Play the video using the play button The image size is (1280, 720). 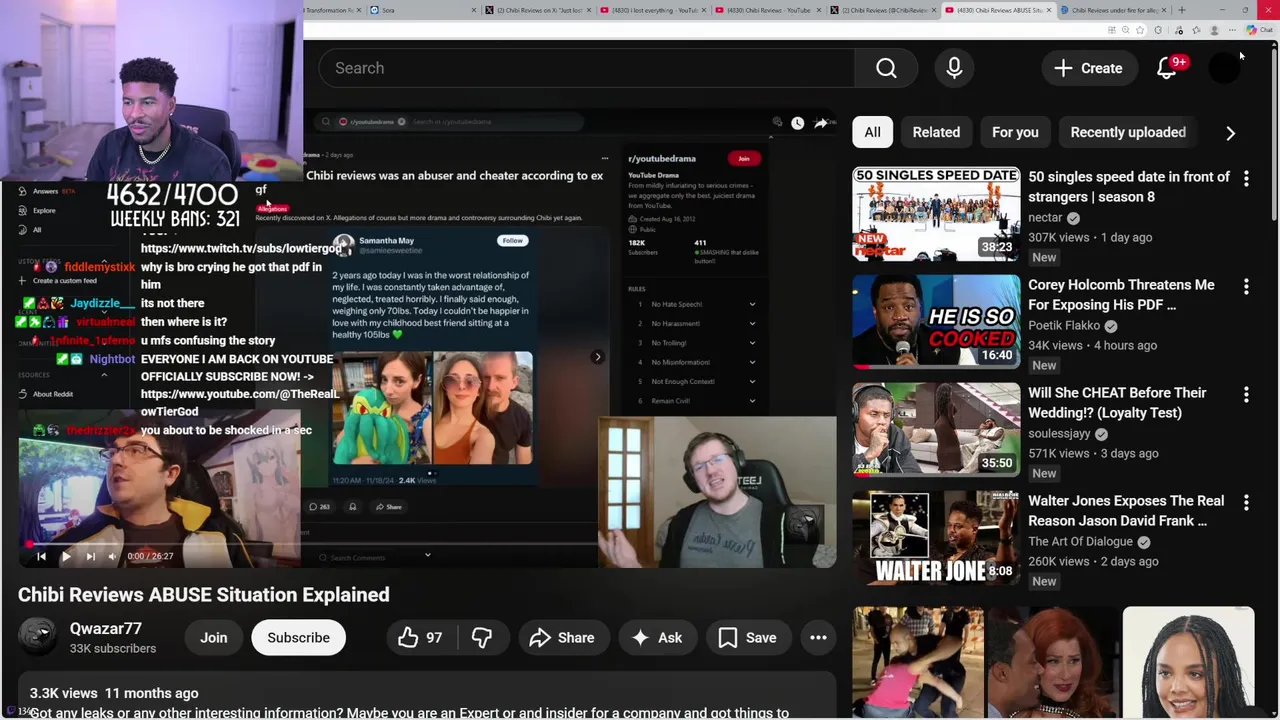(x=66, y=556)
